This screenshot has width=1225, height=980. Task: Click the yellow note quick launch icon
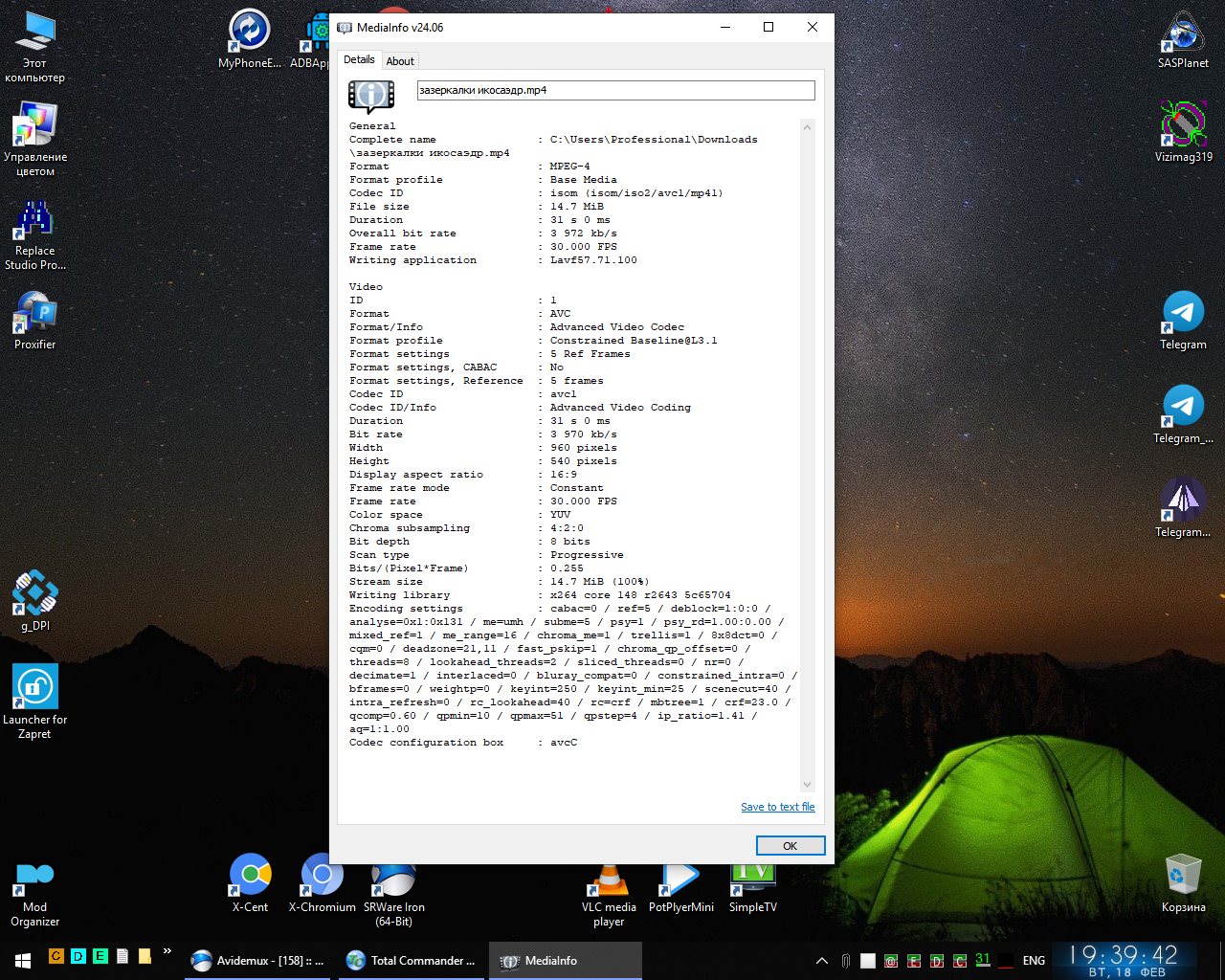click(x=145, y=955)
